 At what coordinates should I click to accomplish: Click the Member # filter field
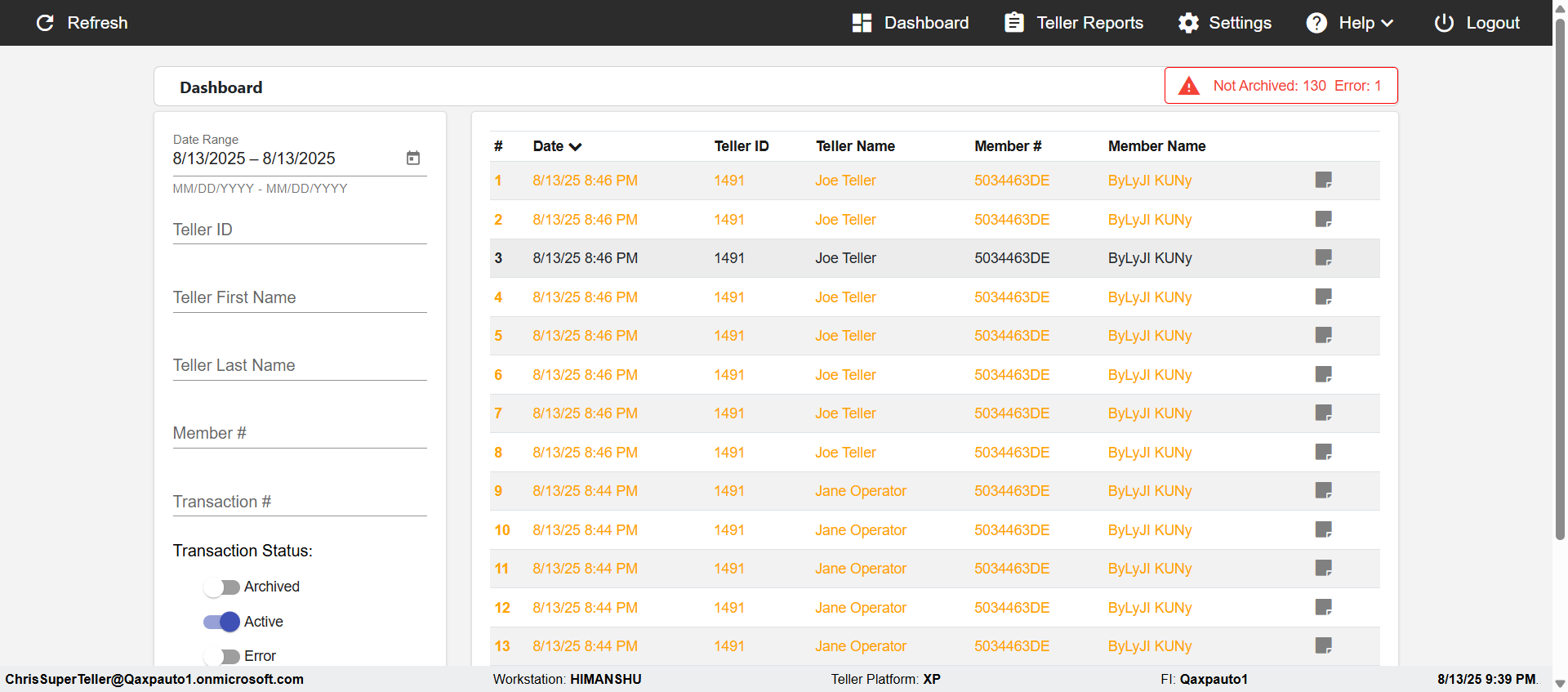point(300,433)
